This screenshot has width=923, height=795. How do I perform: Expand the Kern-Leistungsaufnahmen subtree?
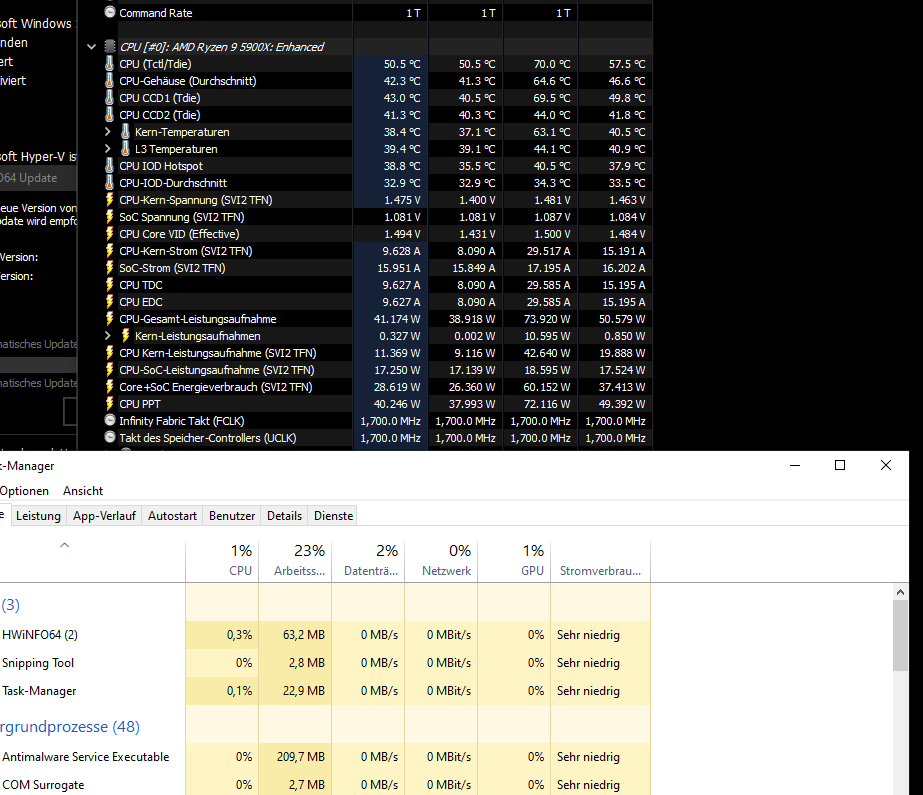coord(108,335)
